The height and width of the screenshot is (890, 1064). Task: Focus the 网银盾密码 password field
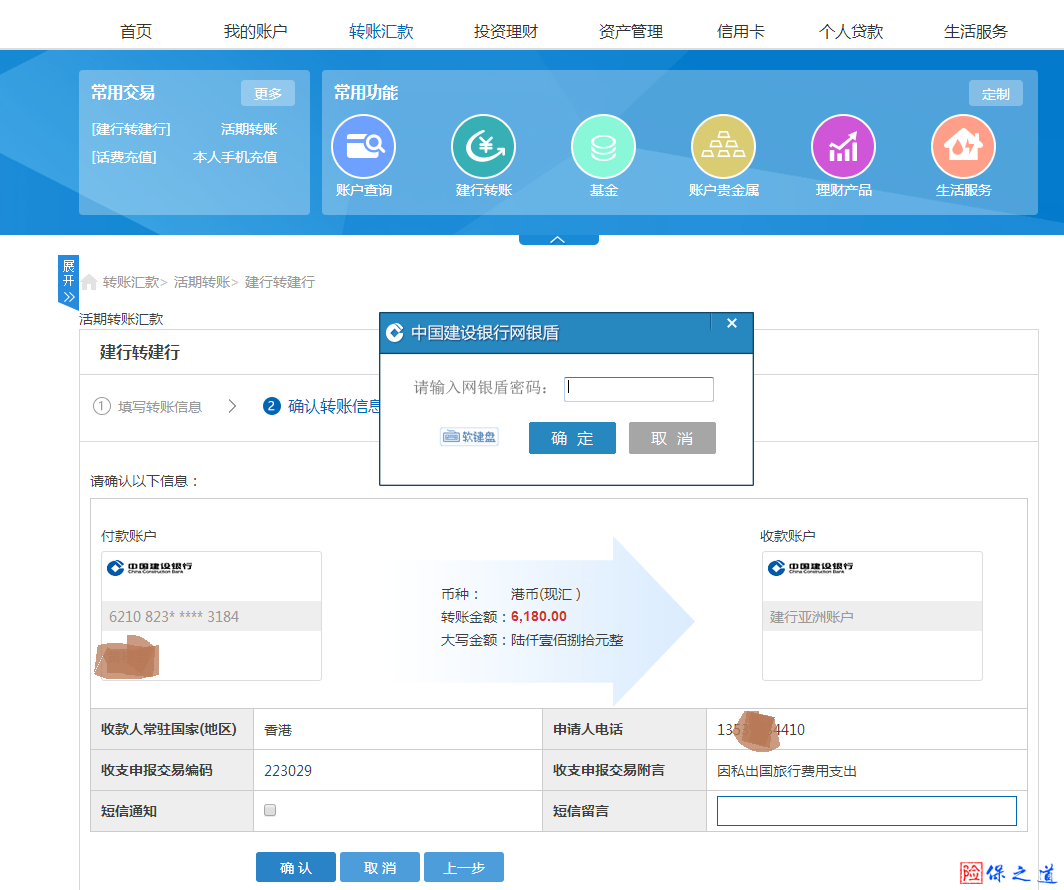point(639,389)
